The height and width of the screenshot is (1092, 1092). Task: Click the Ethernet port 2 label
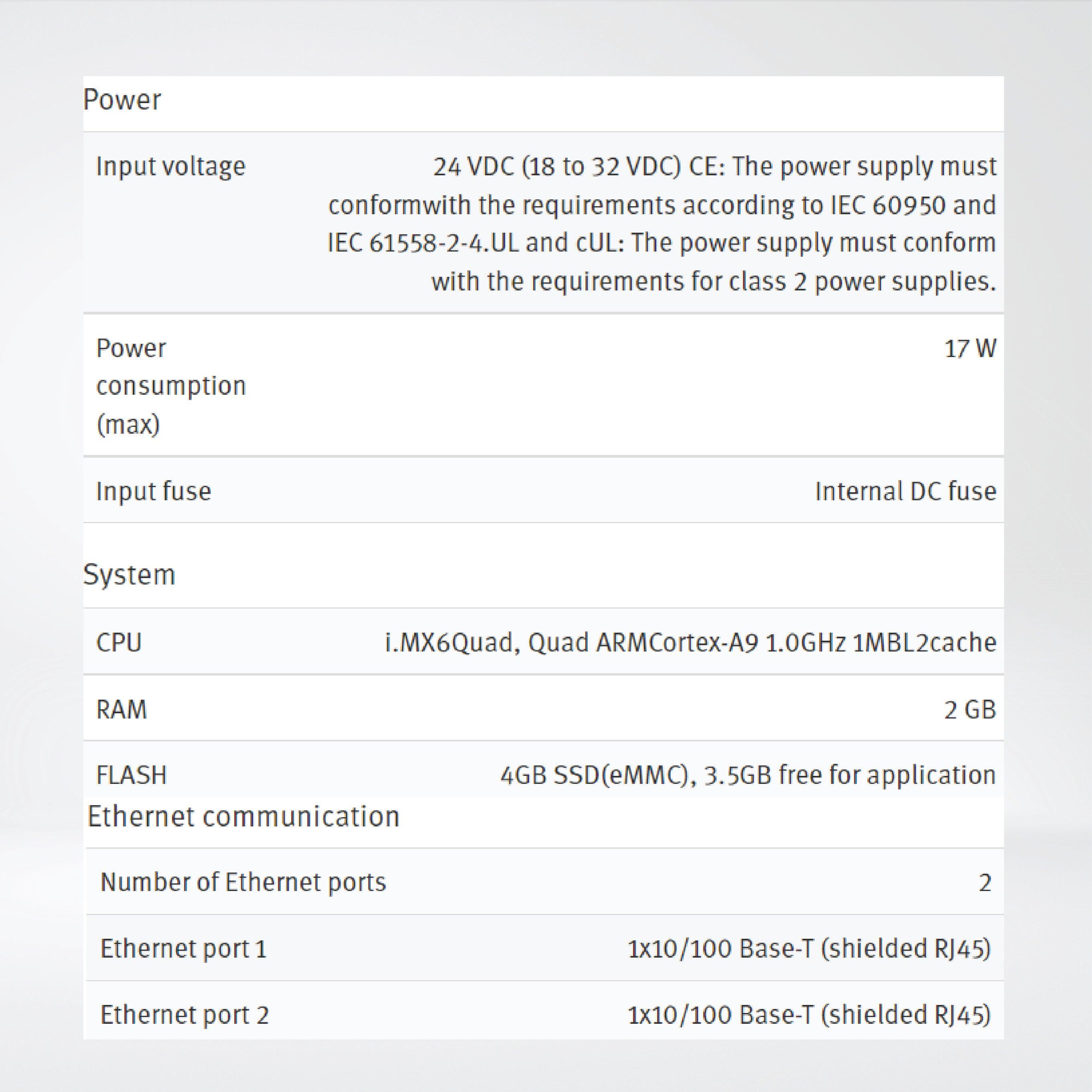tap(184, 1015)
